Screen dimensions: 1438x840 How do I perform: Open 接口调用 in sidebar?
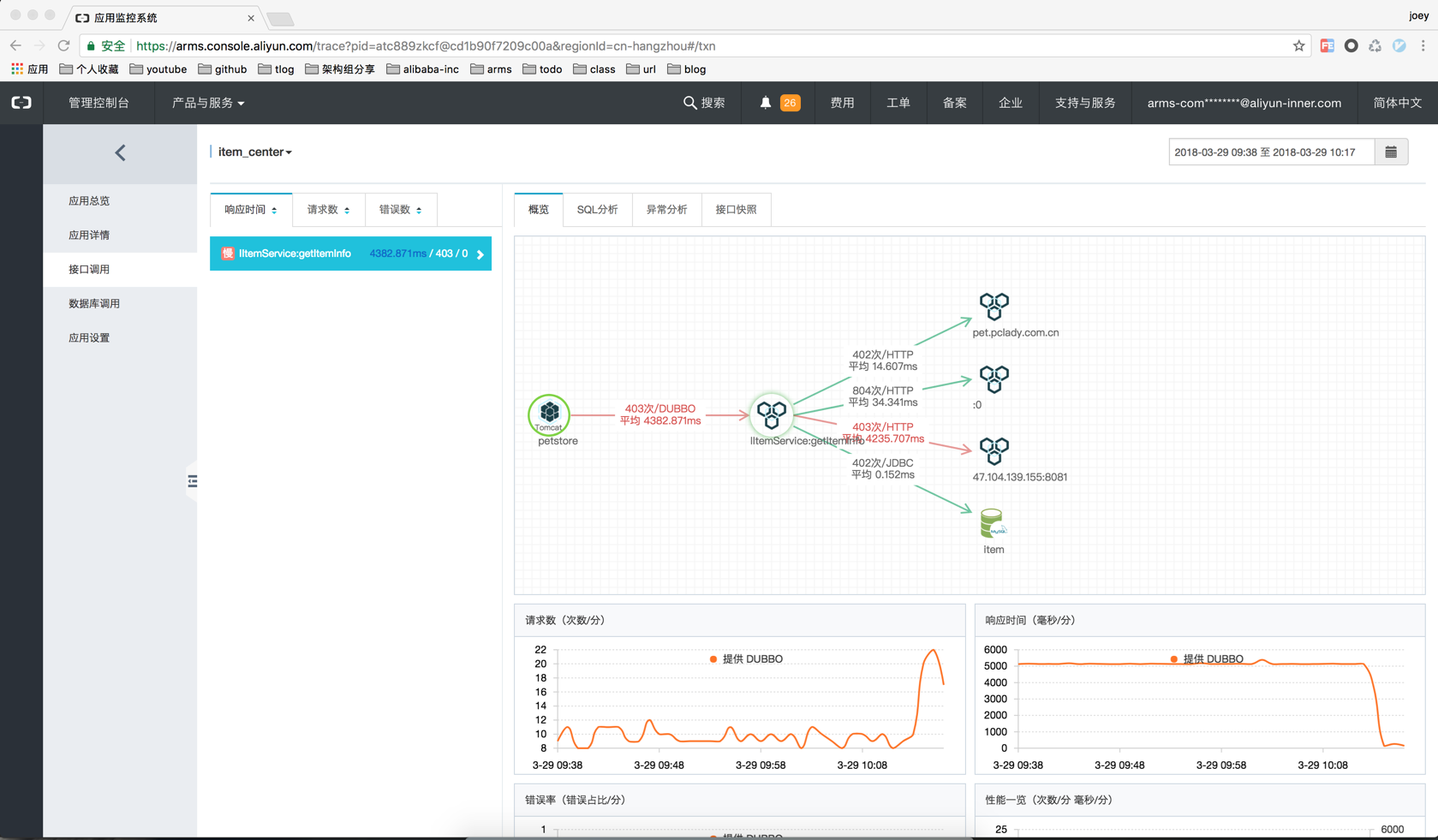[x=120, y=269]
